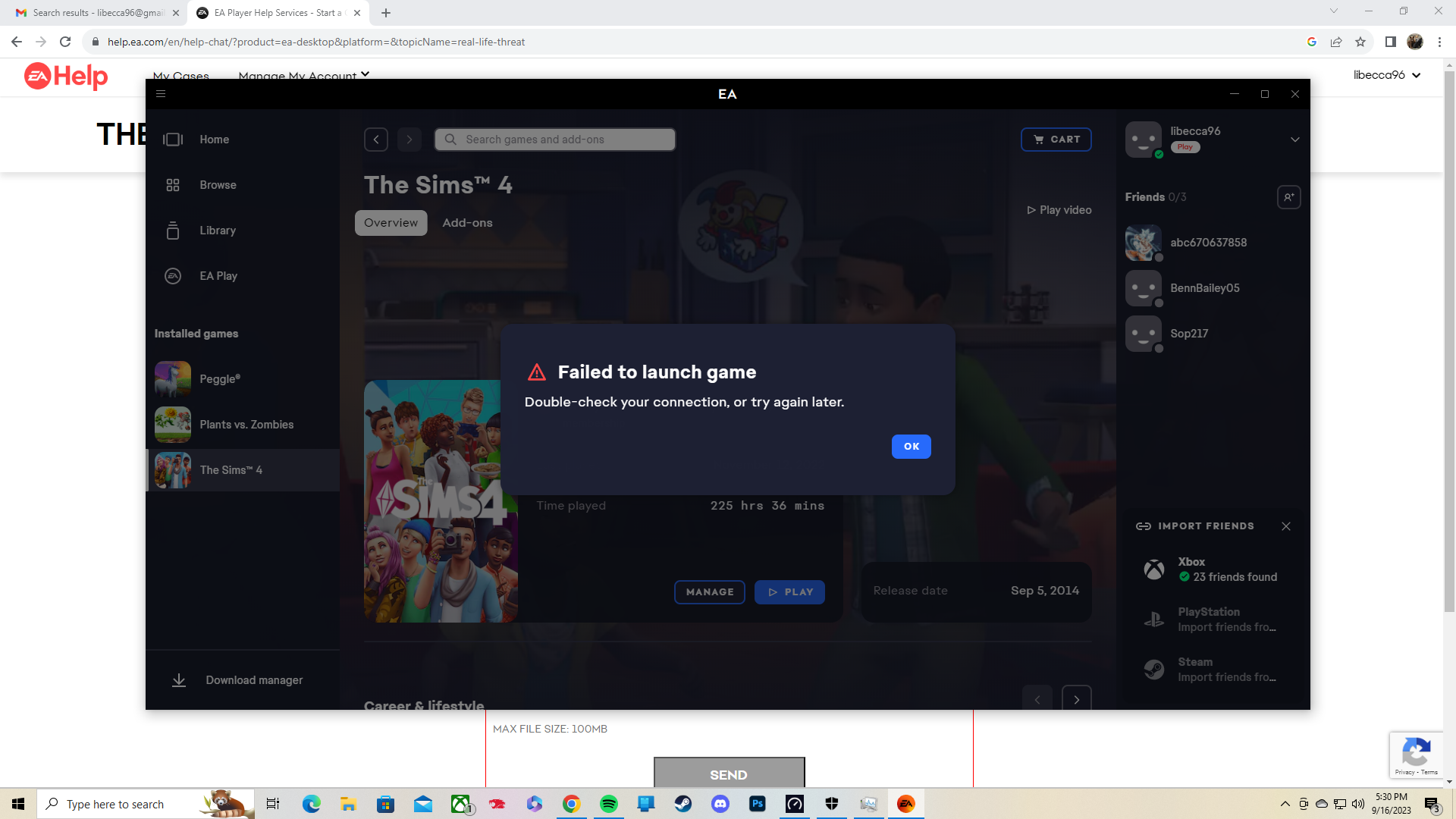Viewport: 1456px width, 819px height.
Task: Open friend abc670637858
Action: (x=1212, y=243)
